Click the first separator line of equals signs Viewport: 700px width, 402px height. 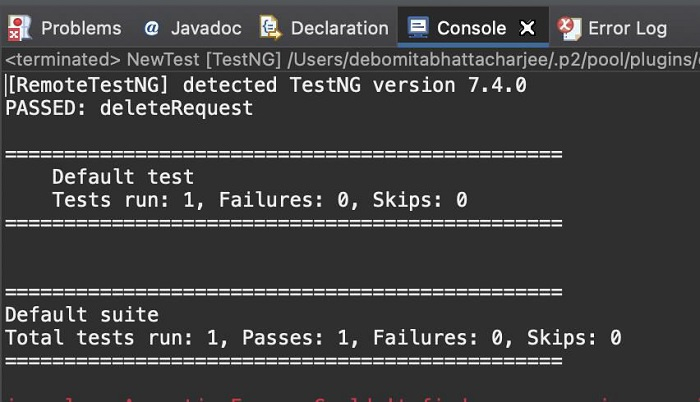(284, 154)
